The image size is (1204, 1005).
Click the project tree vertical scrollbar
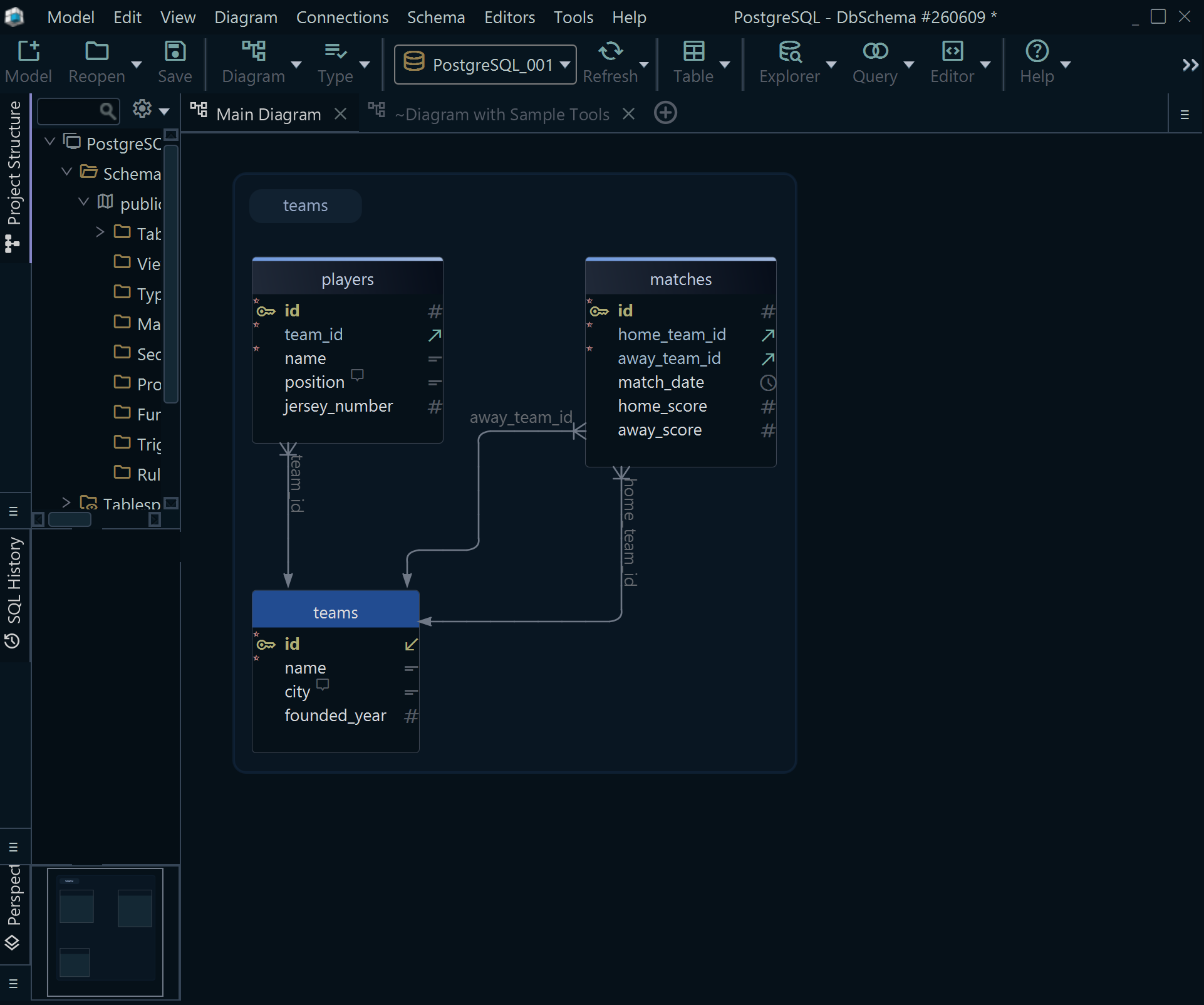tap(171, 273)
